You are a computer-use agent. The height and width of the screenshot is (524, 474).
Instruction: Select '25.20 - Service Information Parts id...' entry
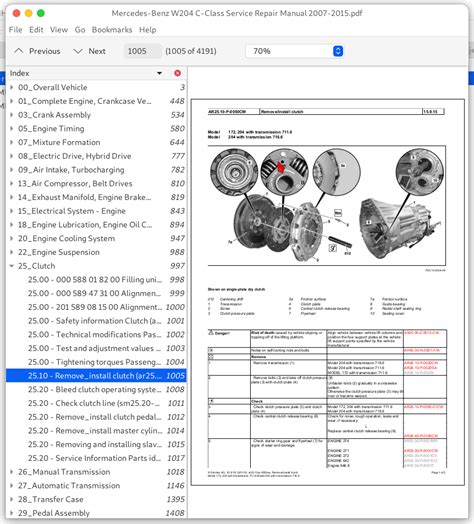coord(96,458)
